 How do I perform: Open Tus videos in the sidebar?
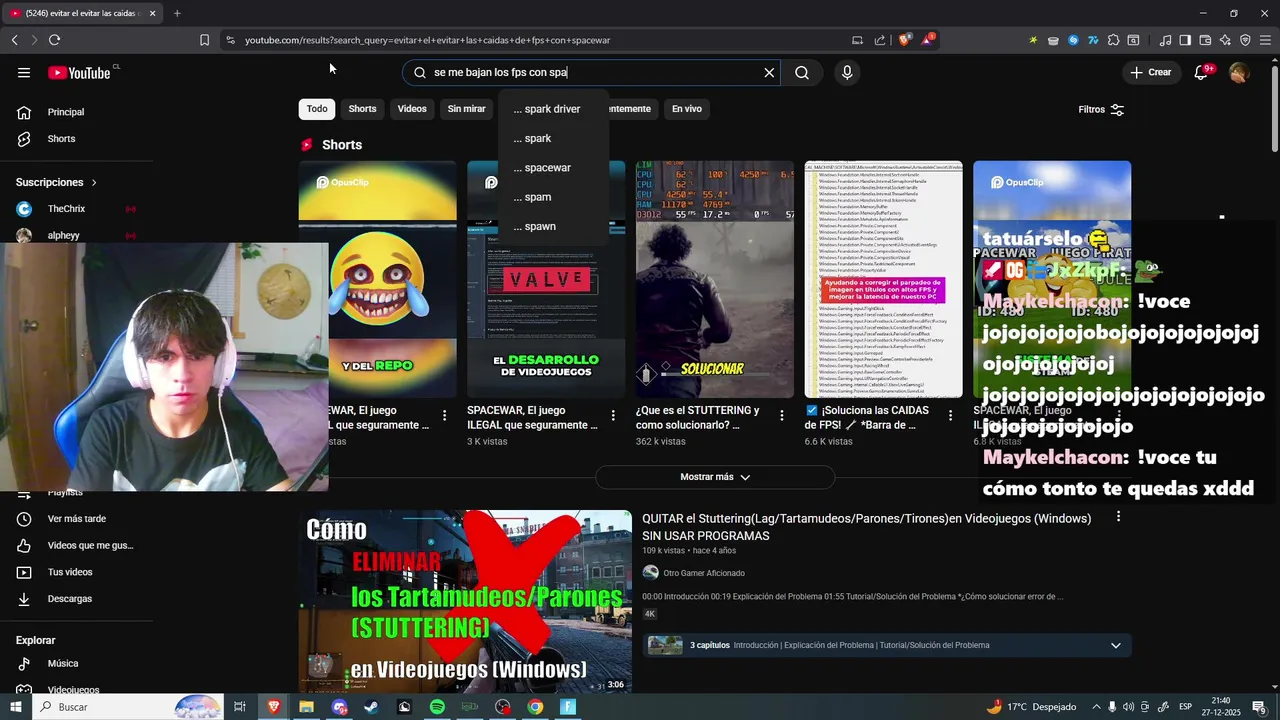[77, 572]
